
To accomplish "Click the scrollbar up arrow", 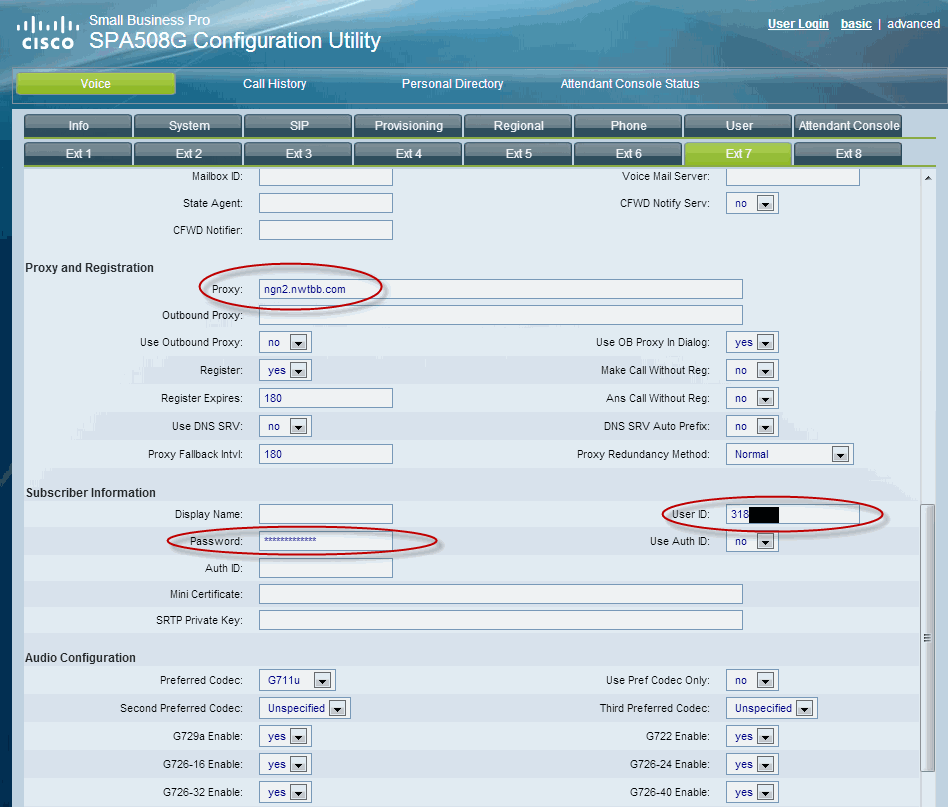I will click(927, 178).
